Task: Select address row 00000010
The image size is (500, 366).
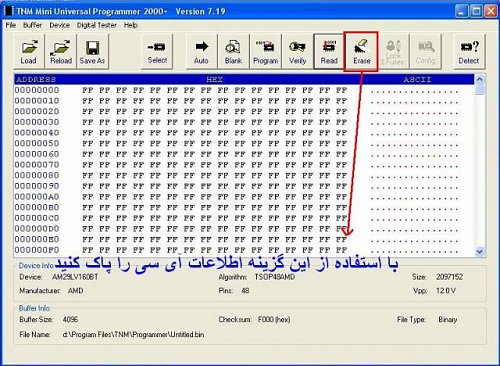Action: point(244,101)
